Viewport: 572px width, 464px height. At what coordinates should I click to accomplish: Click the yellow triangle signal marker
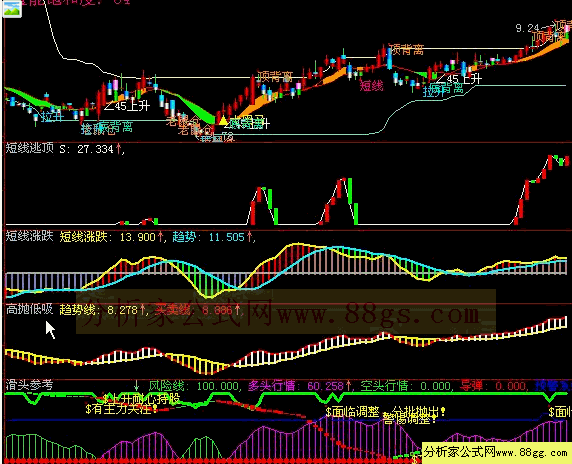(223, 120)
